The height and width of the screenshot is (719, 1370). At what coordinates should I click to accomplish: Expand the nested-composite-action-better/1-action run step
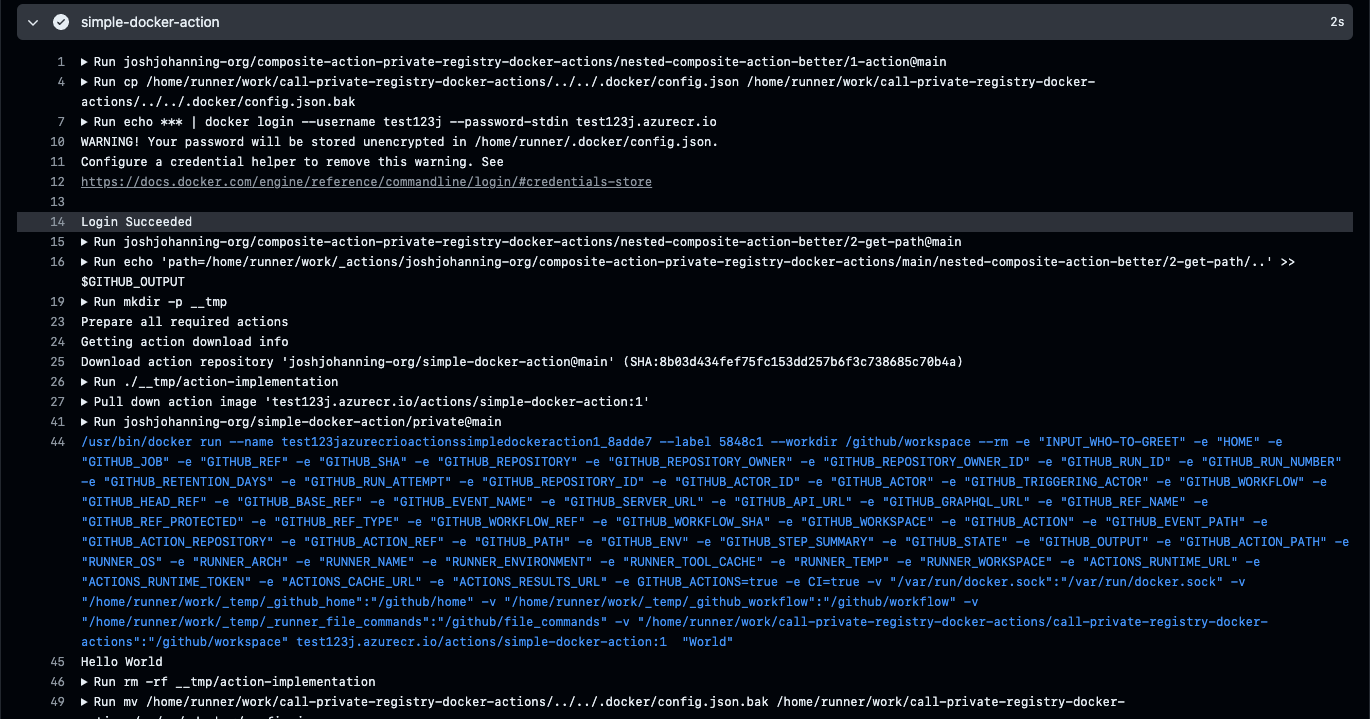85,61
